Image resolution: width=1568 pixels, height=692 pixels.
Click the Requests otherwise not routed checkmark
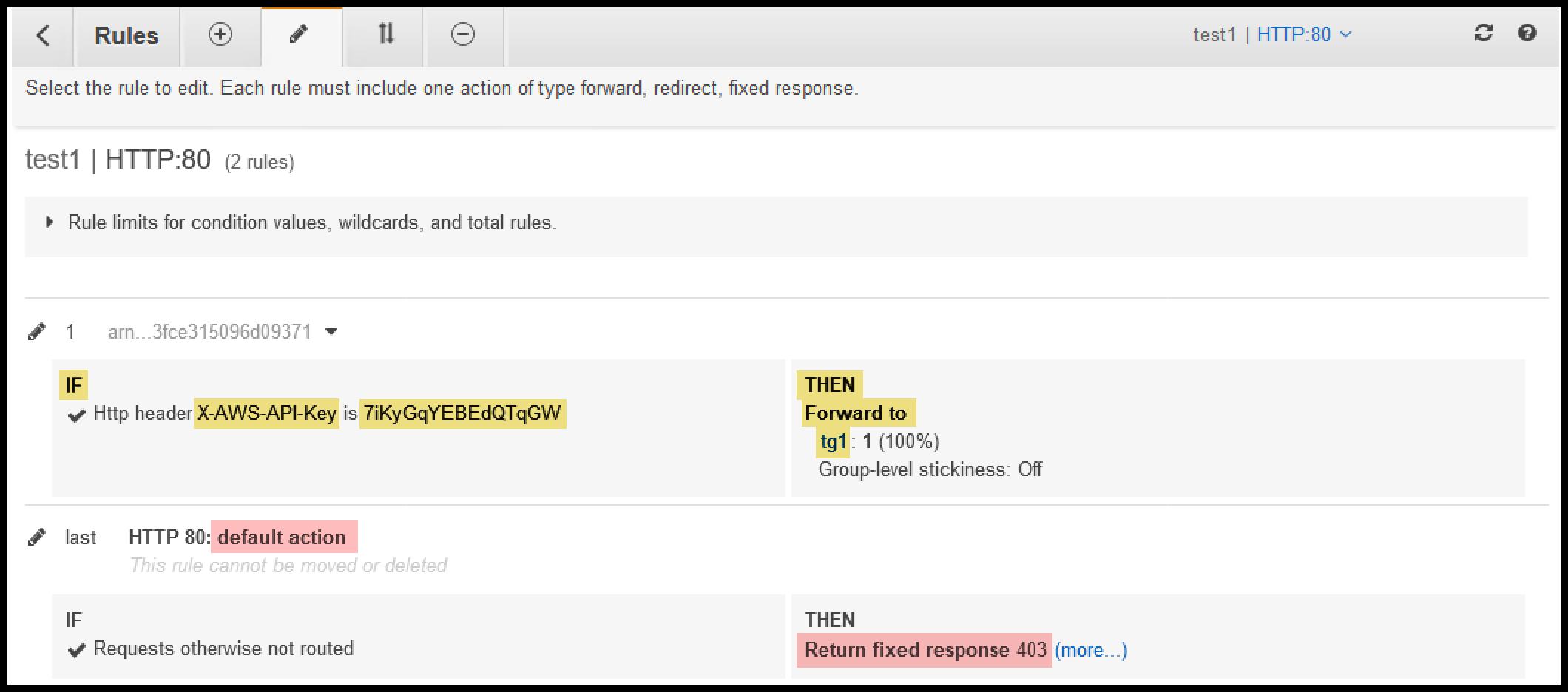(76, 650)
